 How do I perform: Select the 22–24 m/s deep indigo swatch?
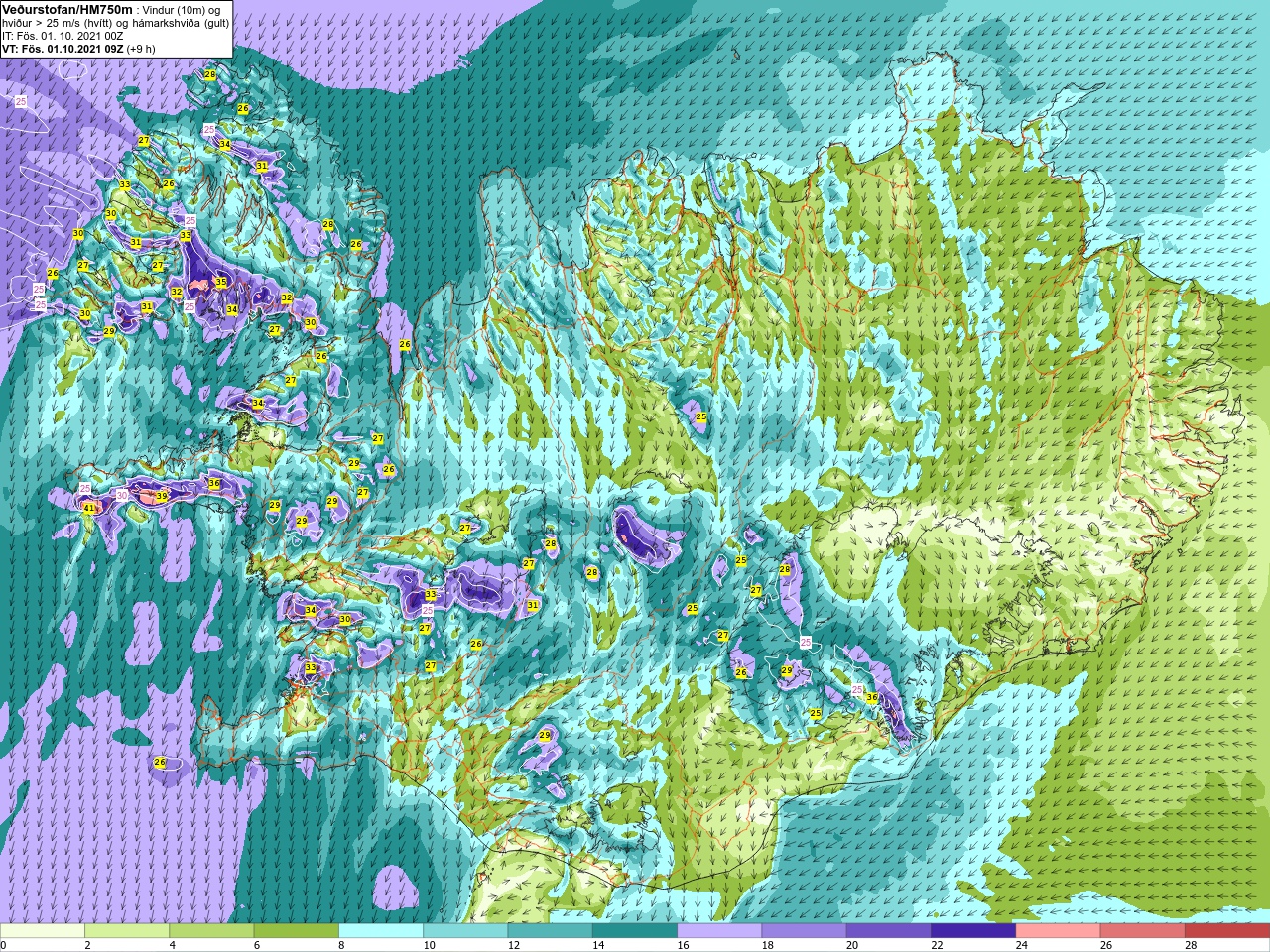tap(973, 931)
